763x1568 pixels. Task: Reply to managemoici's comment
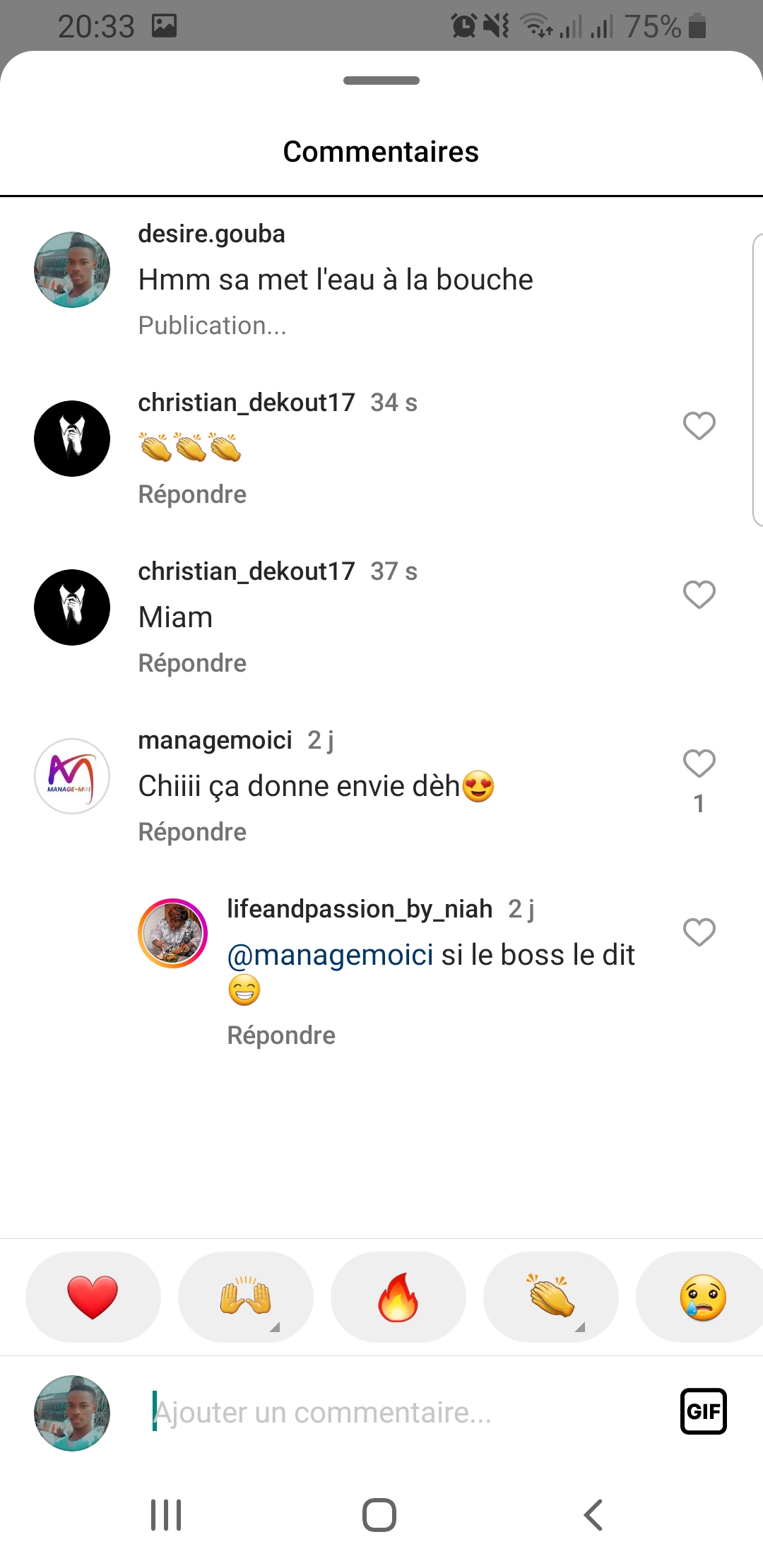(192, 832)
